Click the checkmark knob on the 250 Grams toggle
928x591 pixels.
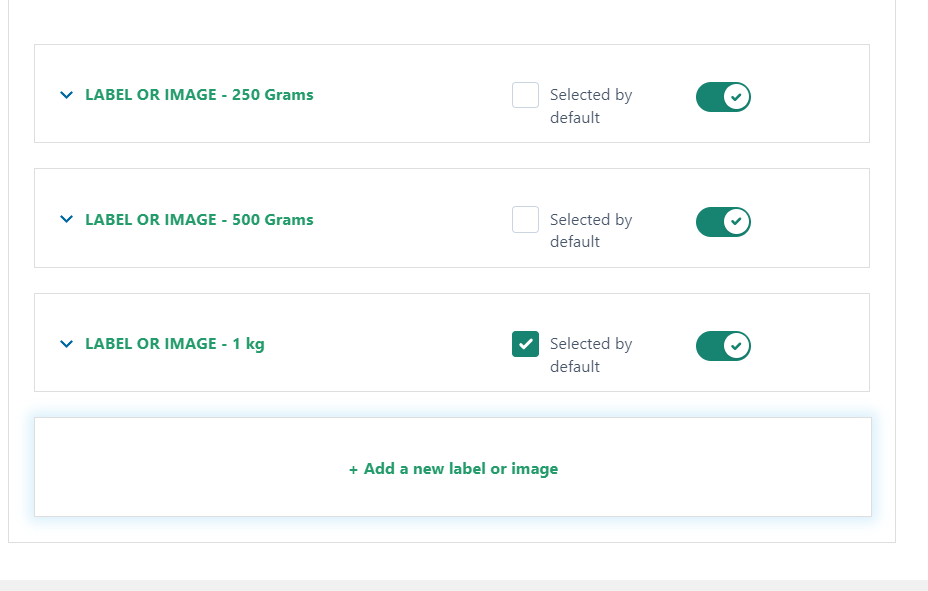736,97
